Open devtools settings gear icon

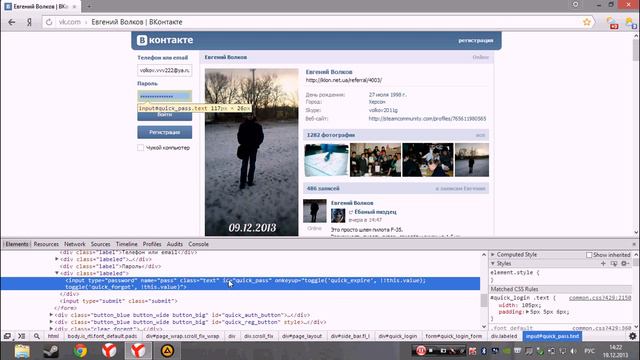(633, 336)
